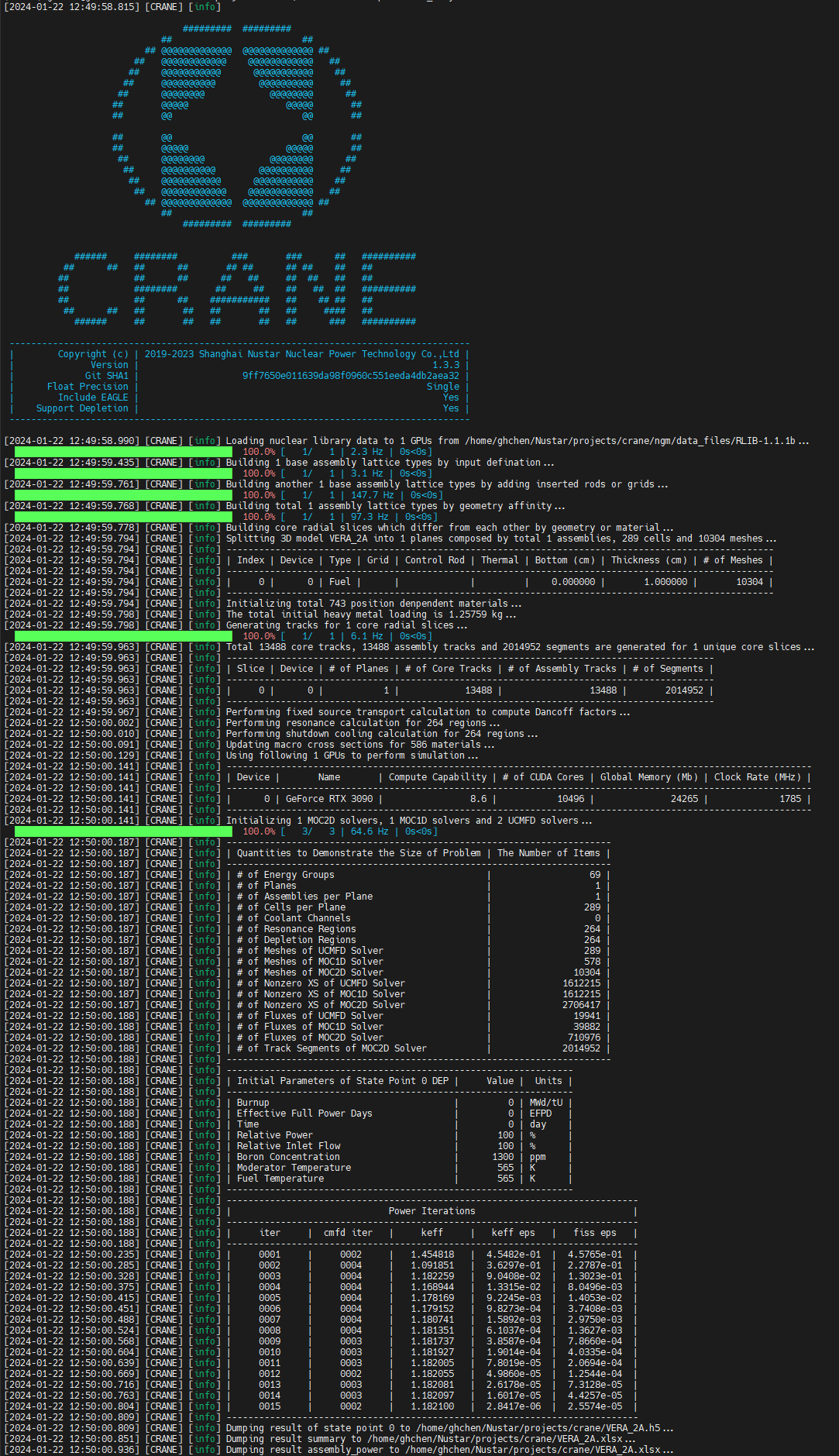Click the '# of Segments' column header
The image size is (839, 1456).
click(668, 669)
